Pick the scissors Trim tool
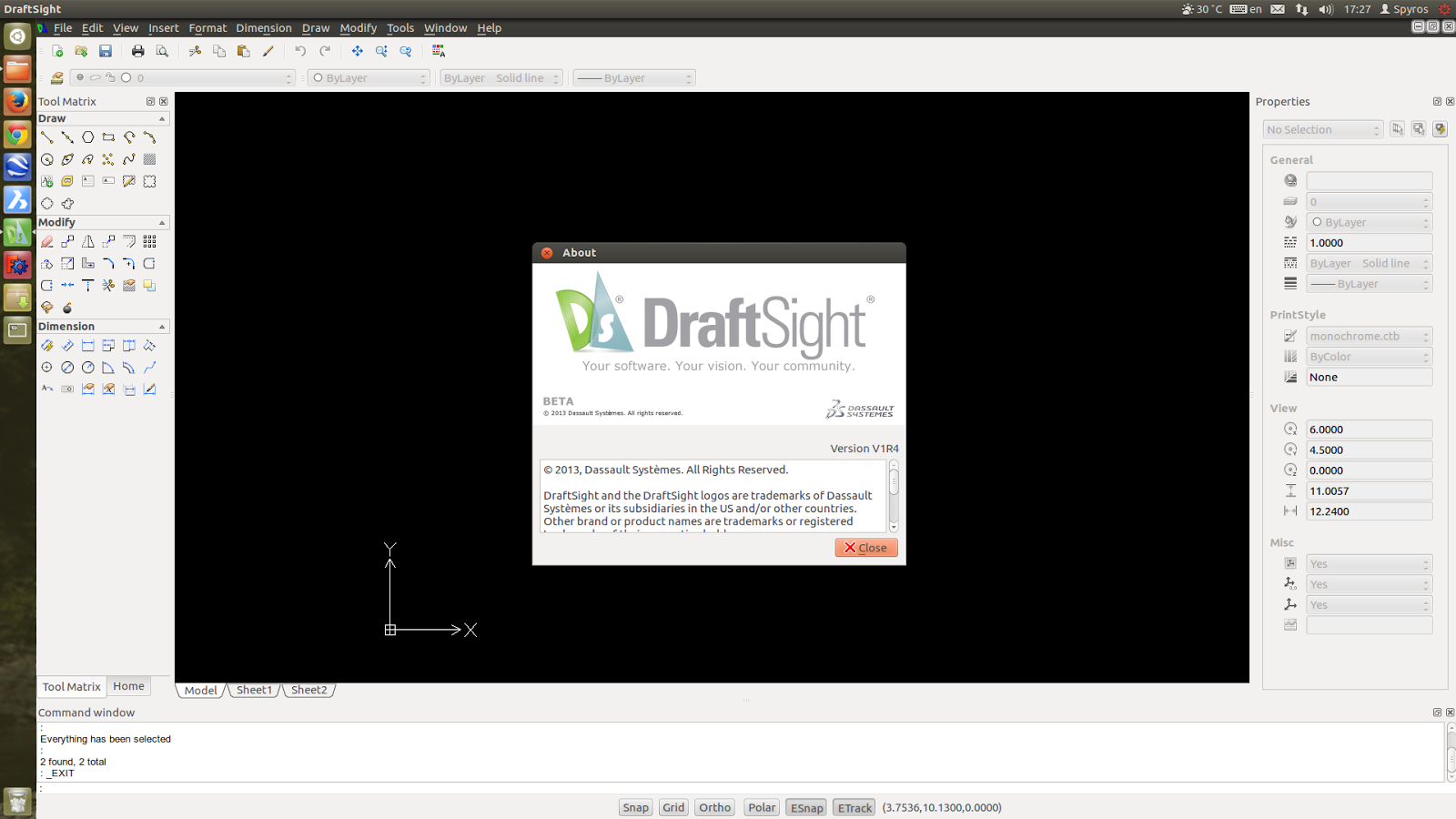Image resolution: width=1456 pixels, height=819 pixels. point(108,286)
